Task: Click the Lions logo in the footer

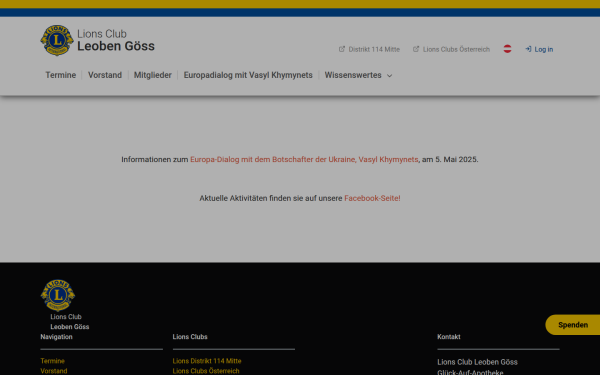Action: 58,295
